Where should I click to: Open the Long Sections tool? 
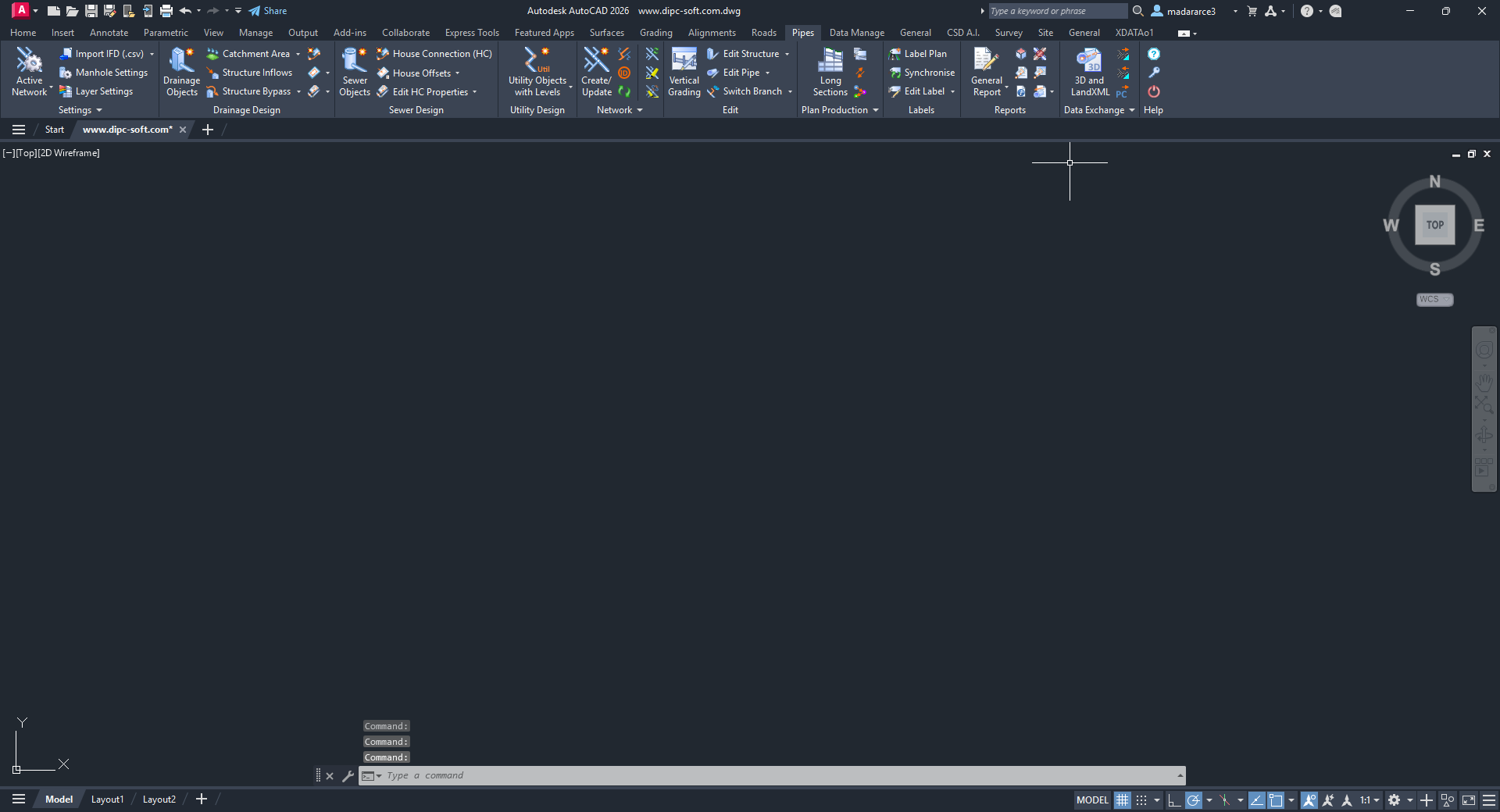point(830,72)
